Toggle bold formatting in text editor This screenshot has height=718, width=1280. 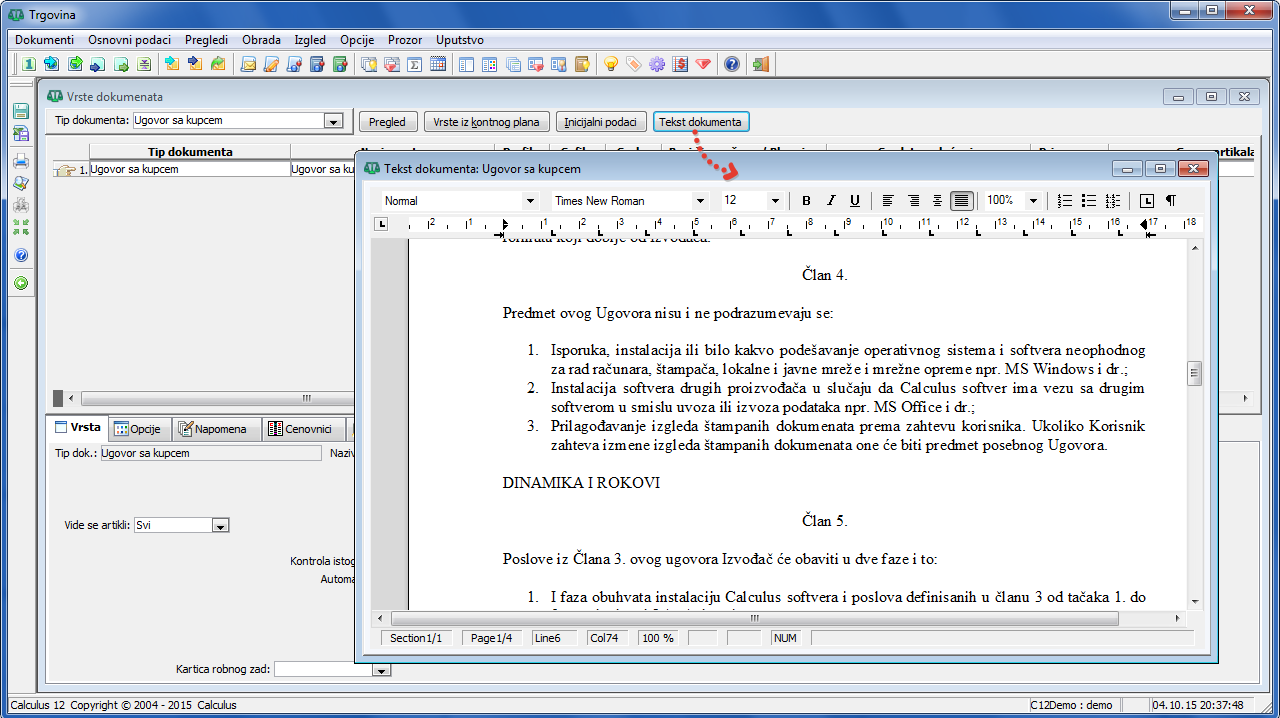pyautogui.click(x=806, y=201)
